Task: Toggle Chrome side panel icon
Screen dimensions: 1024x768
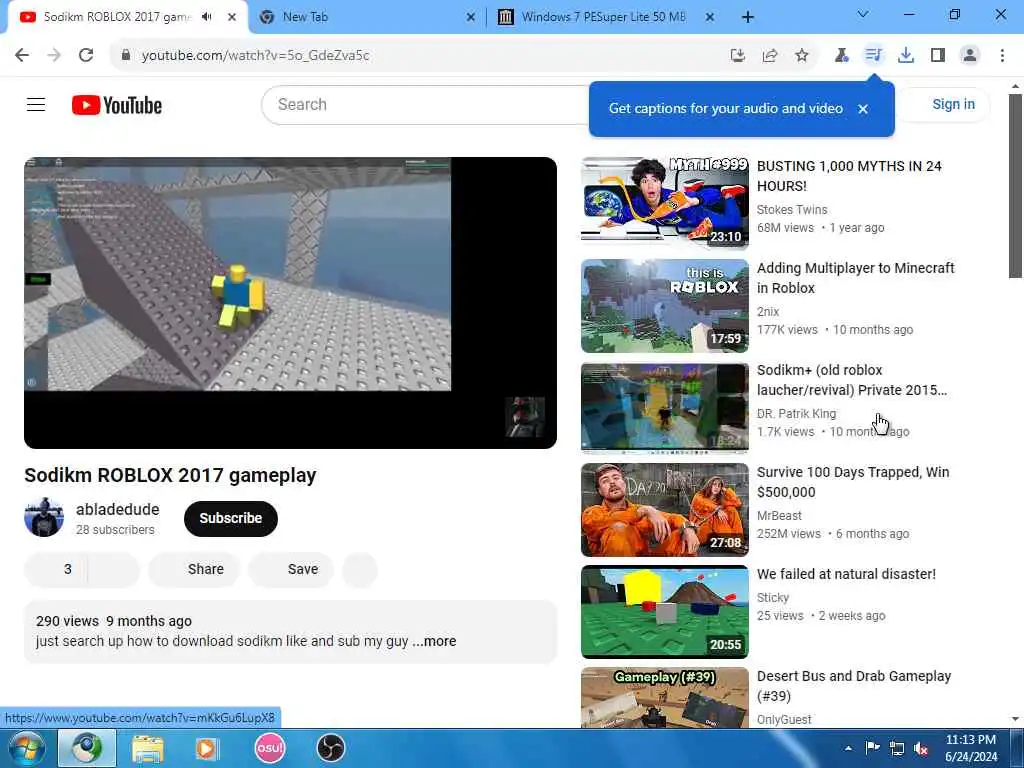Action: [938, 56]
